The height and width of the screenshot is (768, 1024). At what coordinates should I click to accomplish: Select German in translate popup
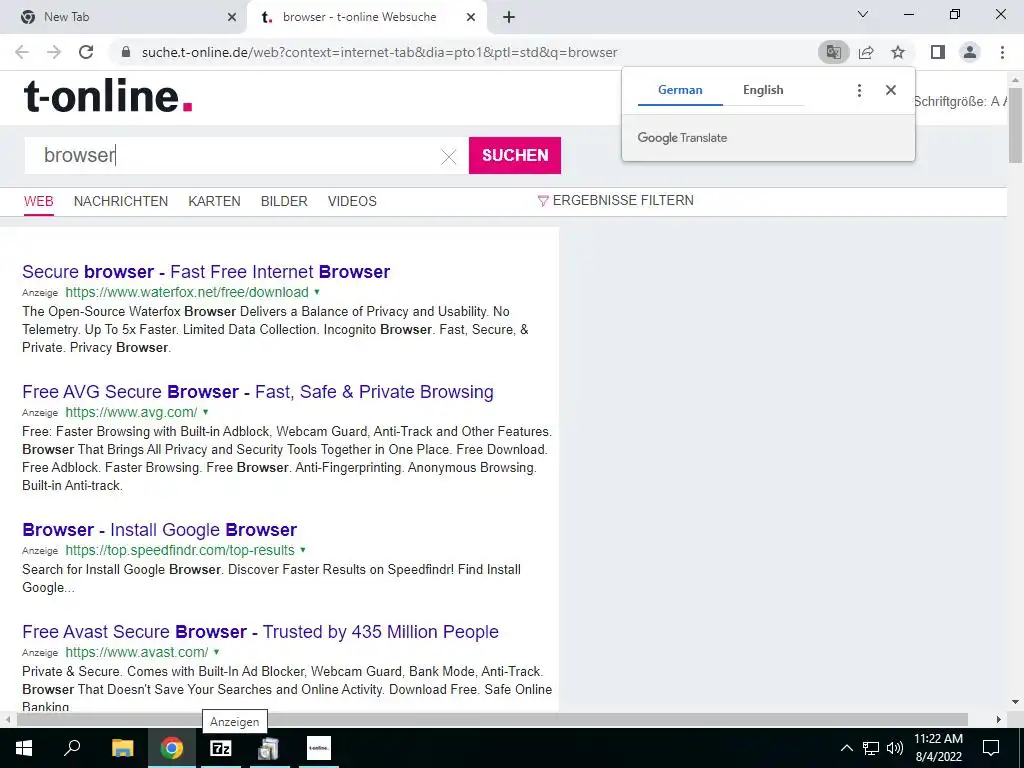pos(680,90)
